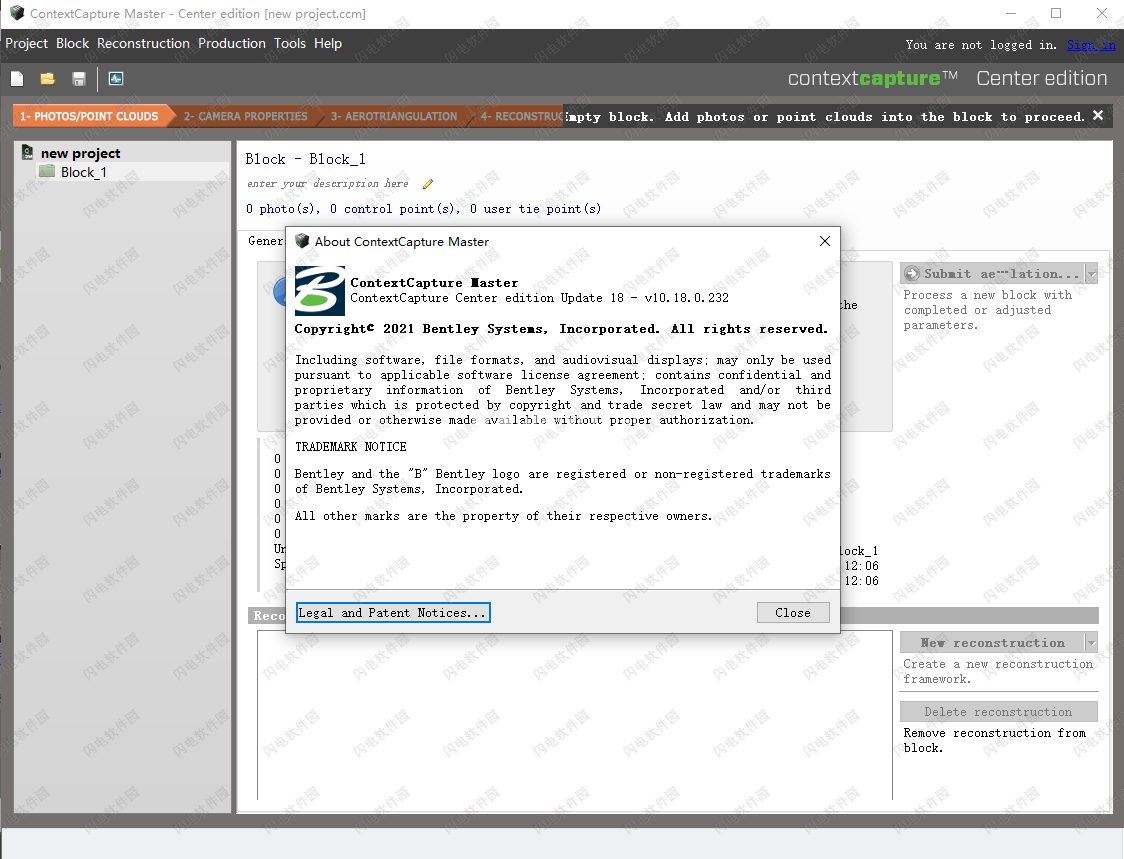Select new project in the tree

click(80, 153)
